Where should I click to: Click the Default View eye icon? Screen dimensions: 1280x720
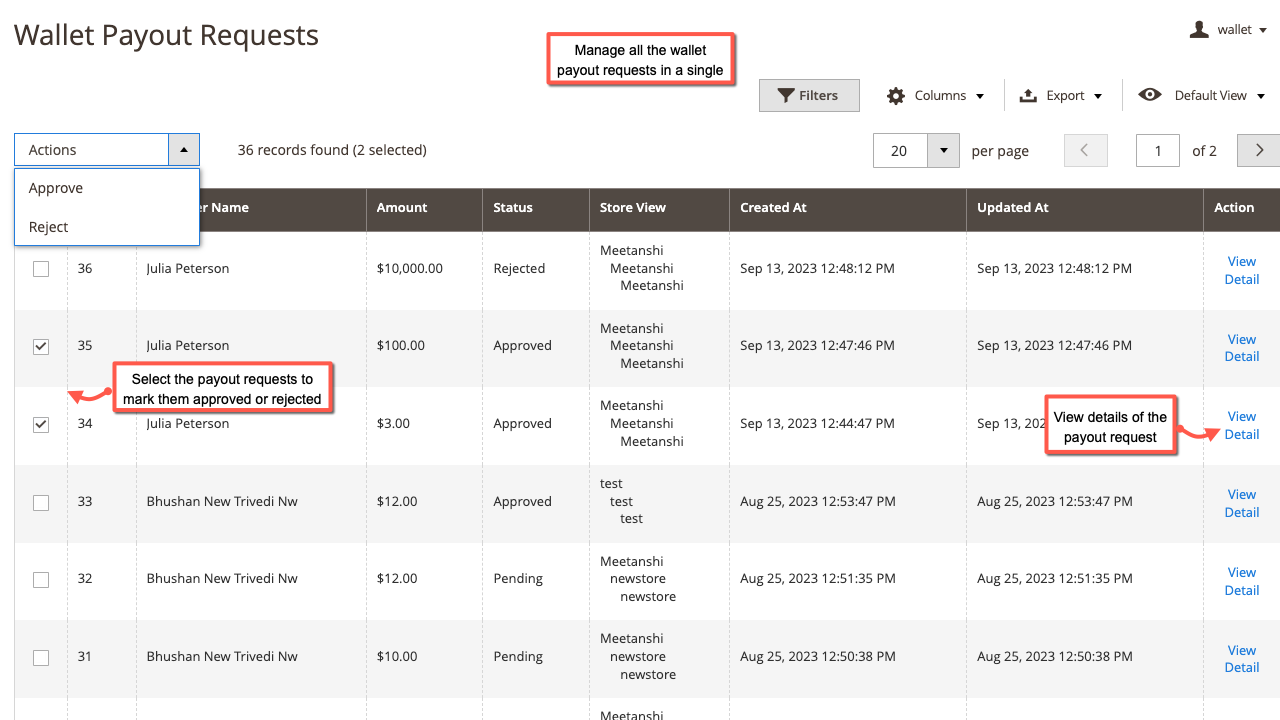(1150, 95)
